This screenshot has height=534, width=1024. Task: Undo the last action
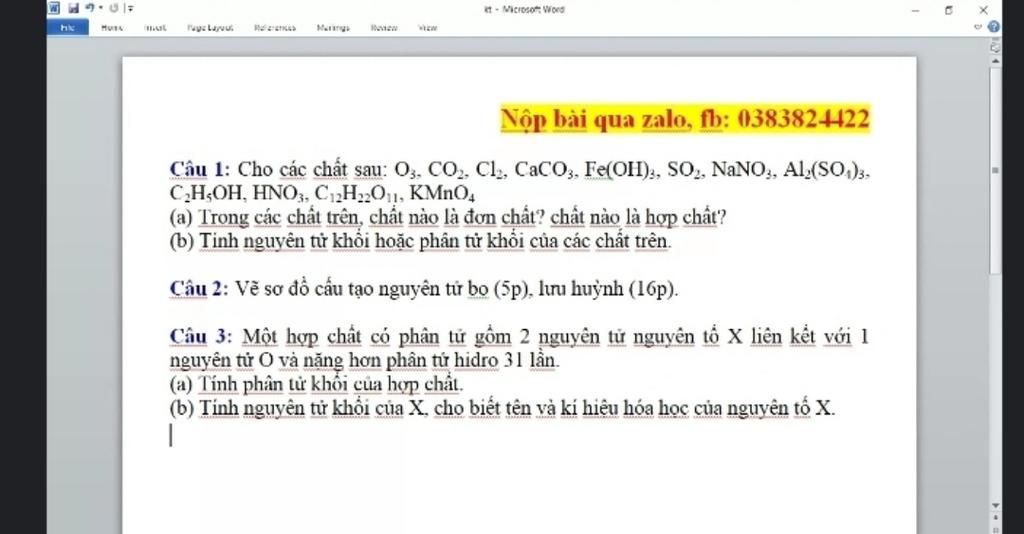point(89,8)
